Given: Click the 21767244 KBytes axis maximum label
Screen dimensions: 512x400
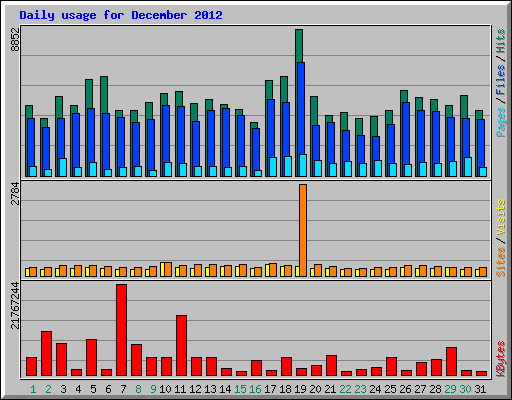Looking at the screenshot, I should [x=15, y=305].
